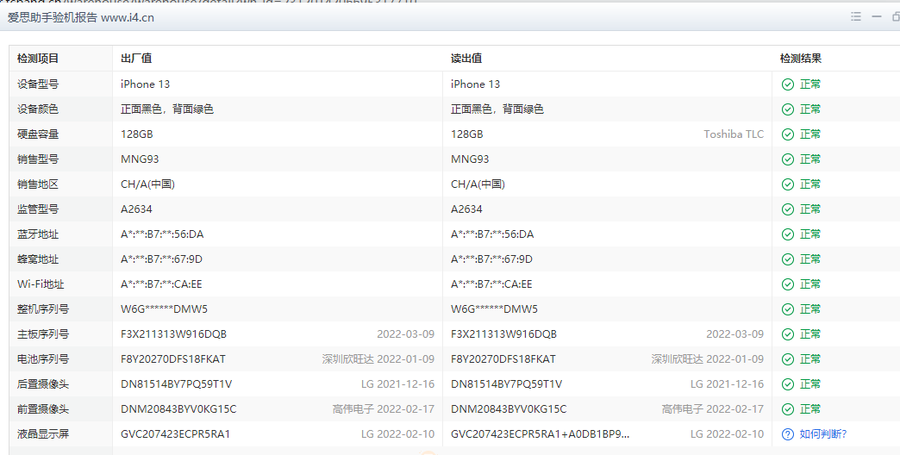Click the green check icon in 蓝牙地址 row

click(x=788, y=234)
